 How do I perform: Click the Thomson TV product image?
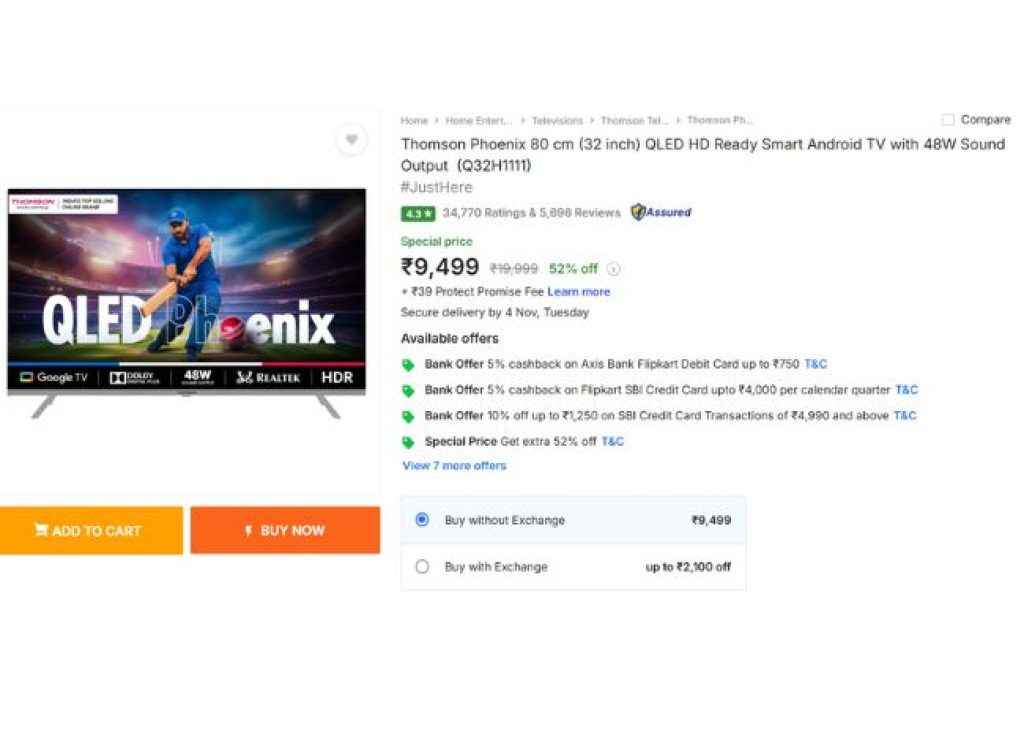pyautogui.click(x=187, y=302)
